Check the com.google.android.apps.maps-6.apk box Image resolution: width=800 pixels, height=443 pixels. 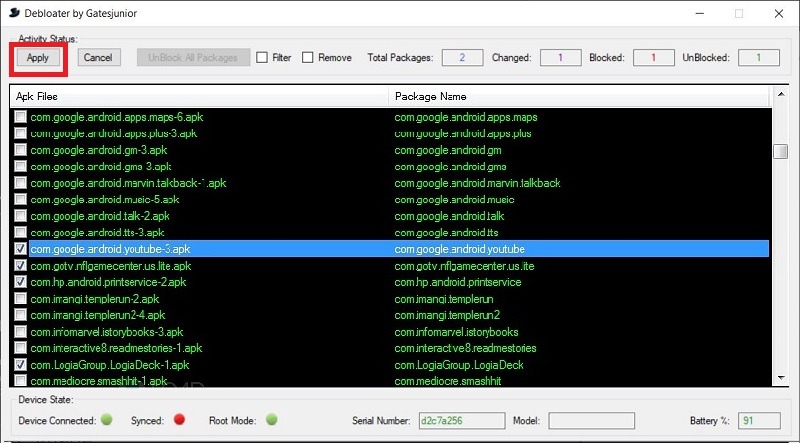20,118
